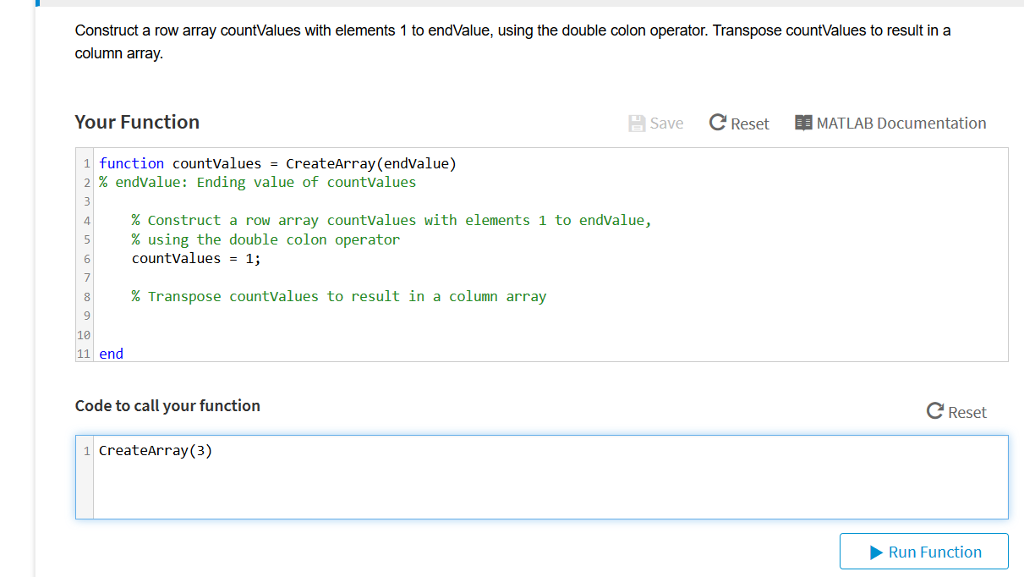Image resolution: width=1024 pixels, height=577 pixels.
Task: Click Save to store your function
Action: [656, 123]
